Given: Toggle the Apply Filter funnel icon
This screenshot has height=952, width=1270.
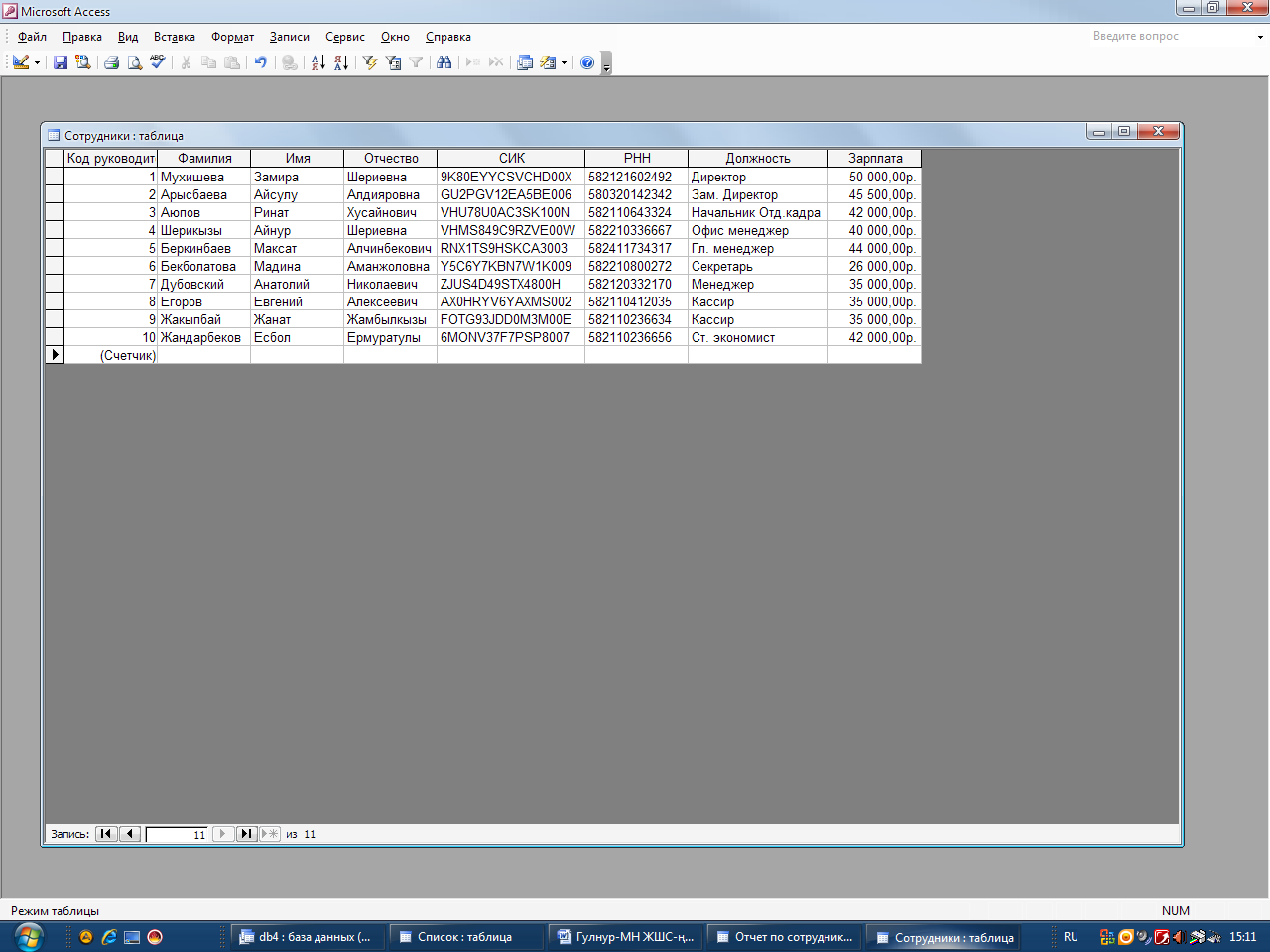Looking at the screenshot, I should 416,62.
